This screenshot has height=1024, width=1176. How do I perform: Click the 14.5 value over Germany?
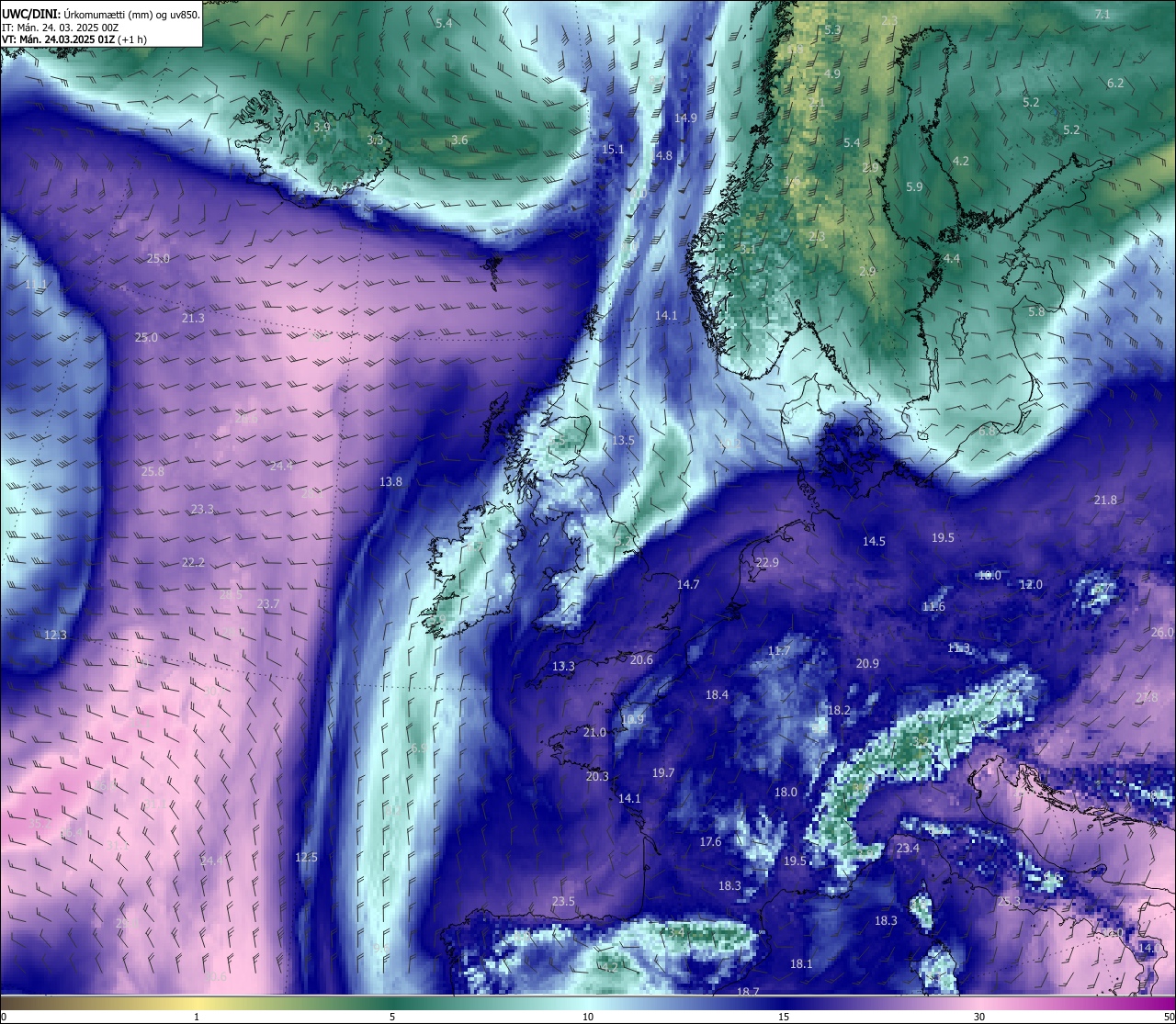point(874,541)
